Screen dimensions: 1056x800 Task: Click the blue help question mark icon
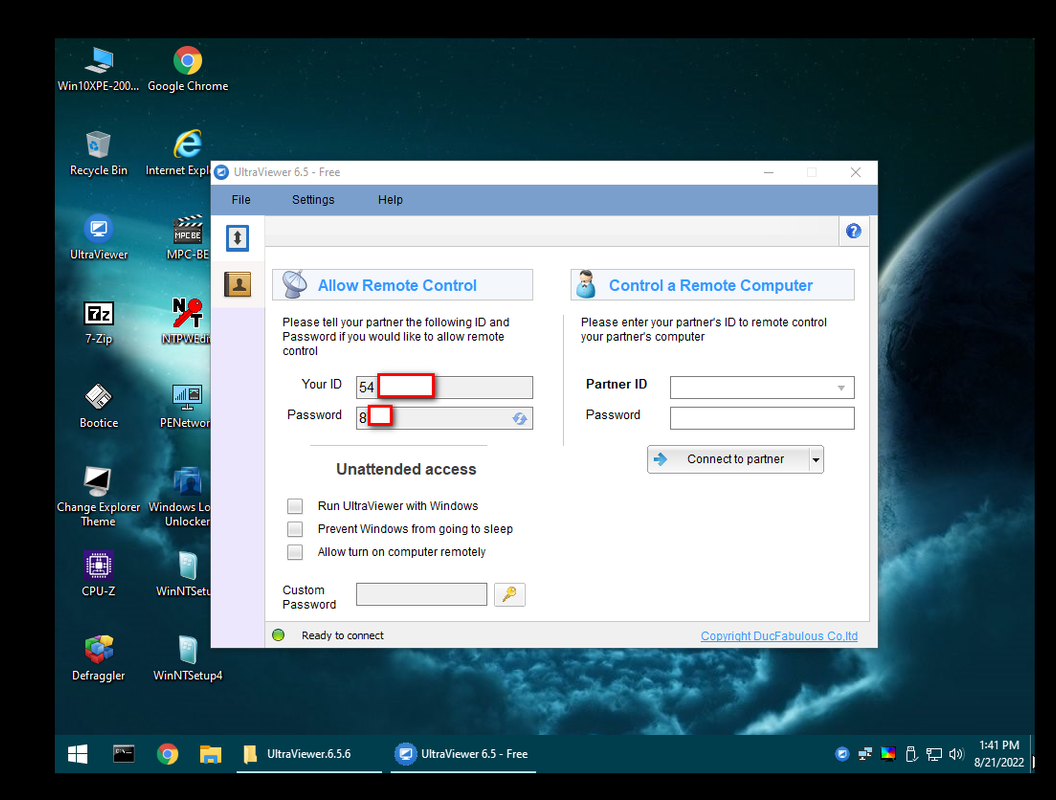click(x=853, y=231)
